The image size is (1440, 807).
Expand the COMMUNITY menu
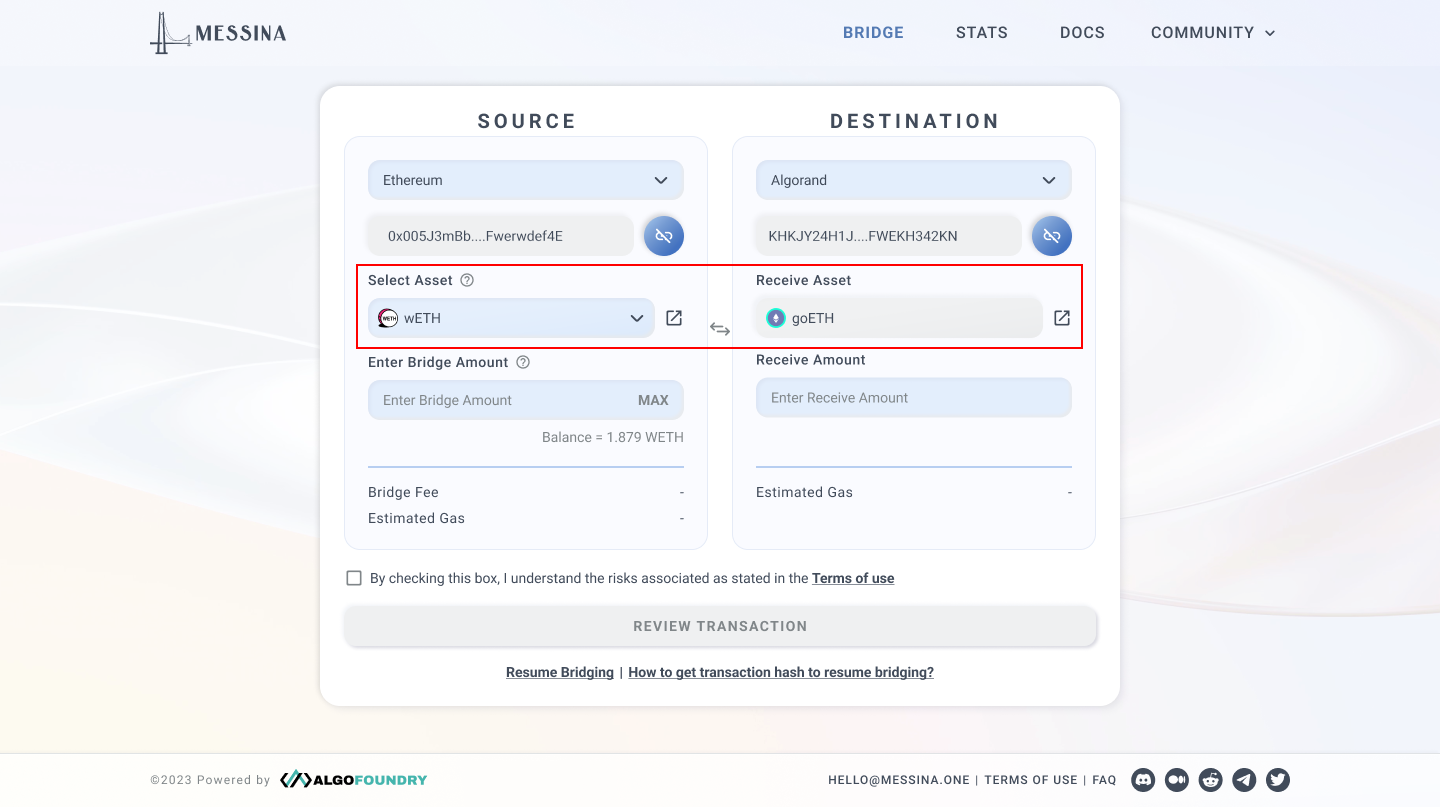coord(1213,33)
